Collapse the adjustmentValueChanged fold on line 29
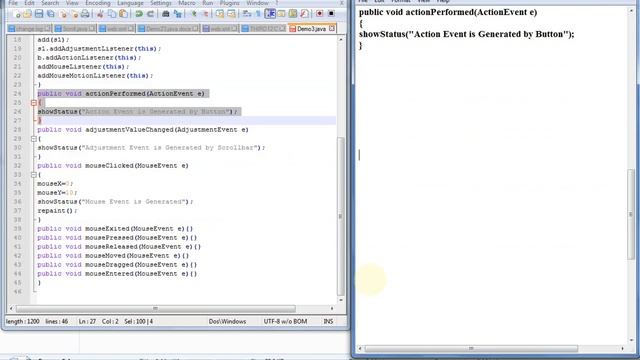The image size is (640, 360). coord(34,139)
